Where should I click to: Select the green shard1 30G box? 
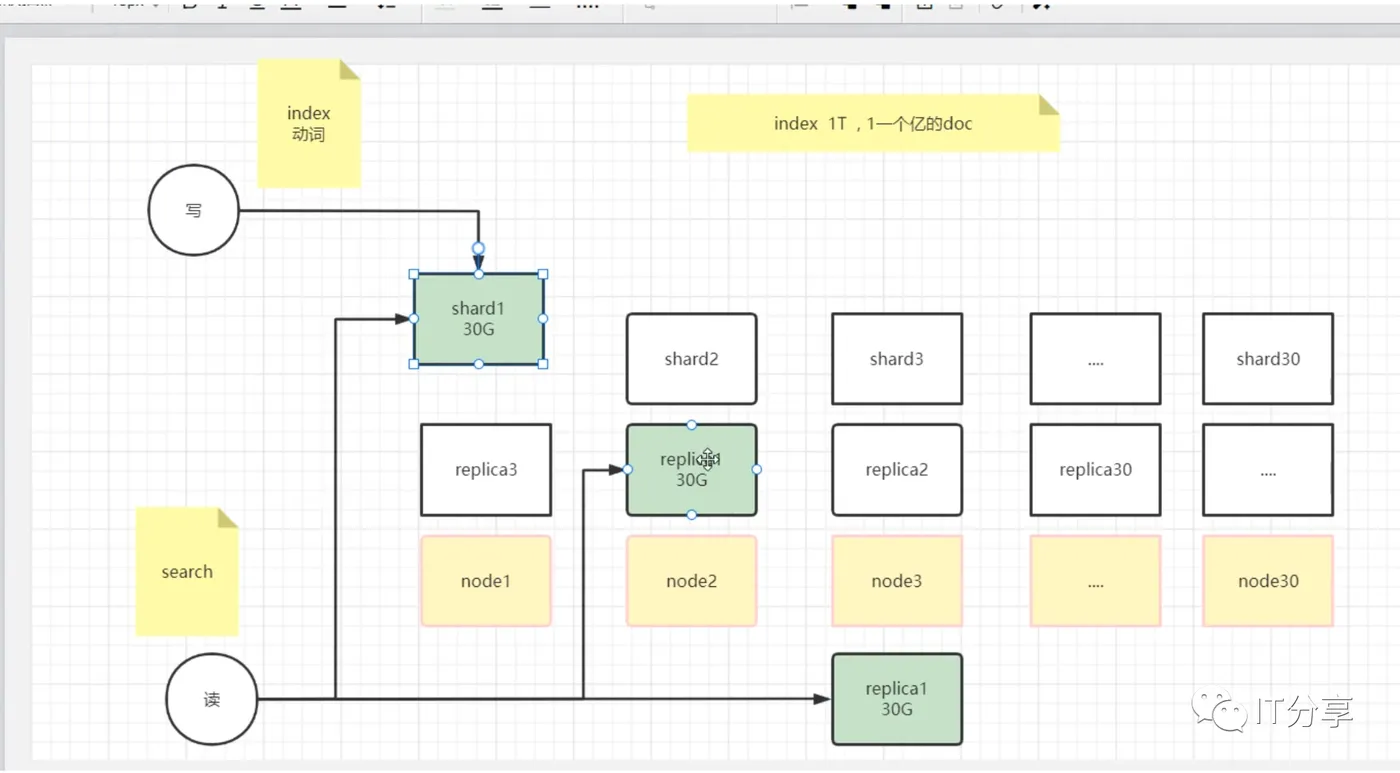tap(479, 319)
